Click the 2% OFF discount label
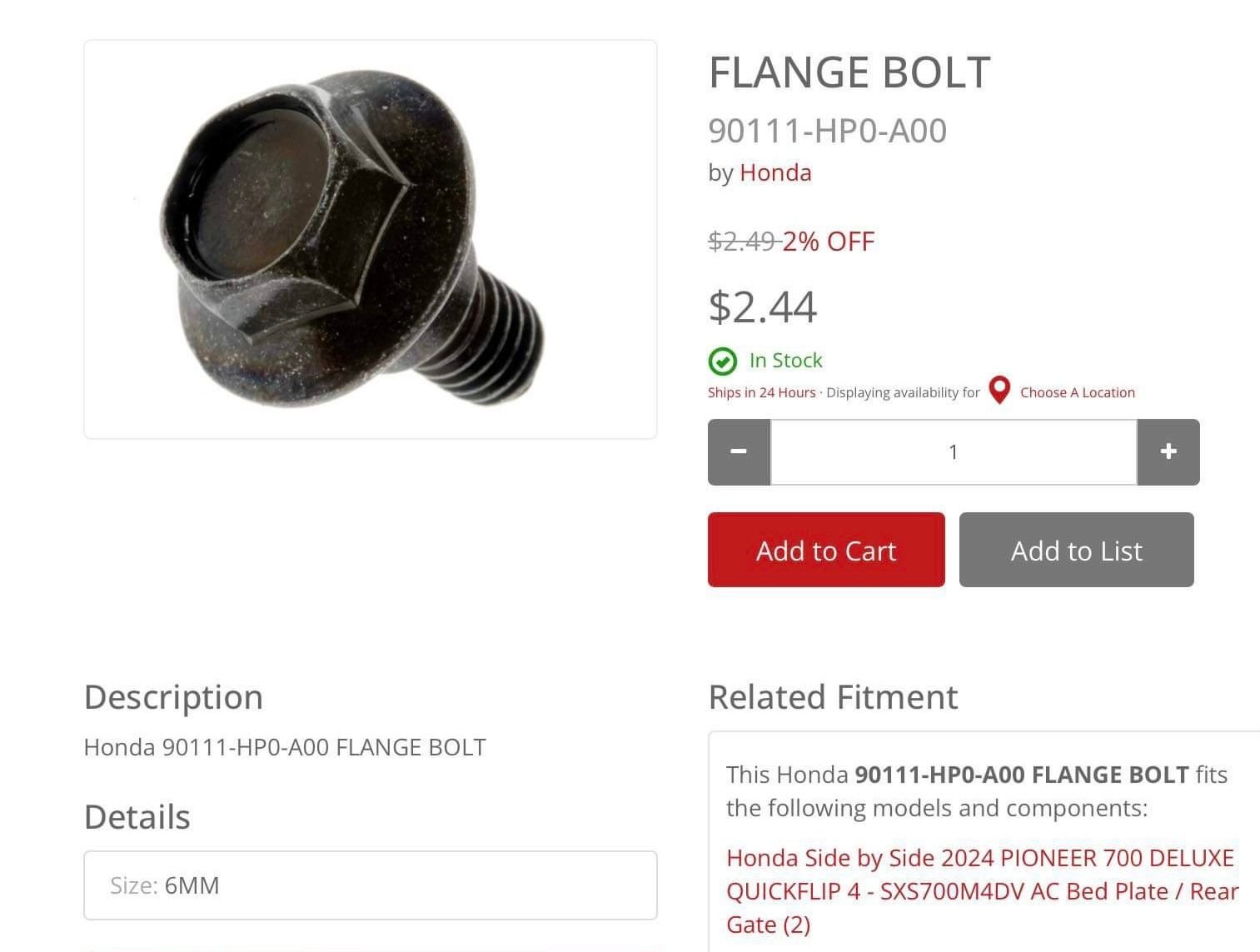The image size is (1260, 952). [x=829, y=242]
